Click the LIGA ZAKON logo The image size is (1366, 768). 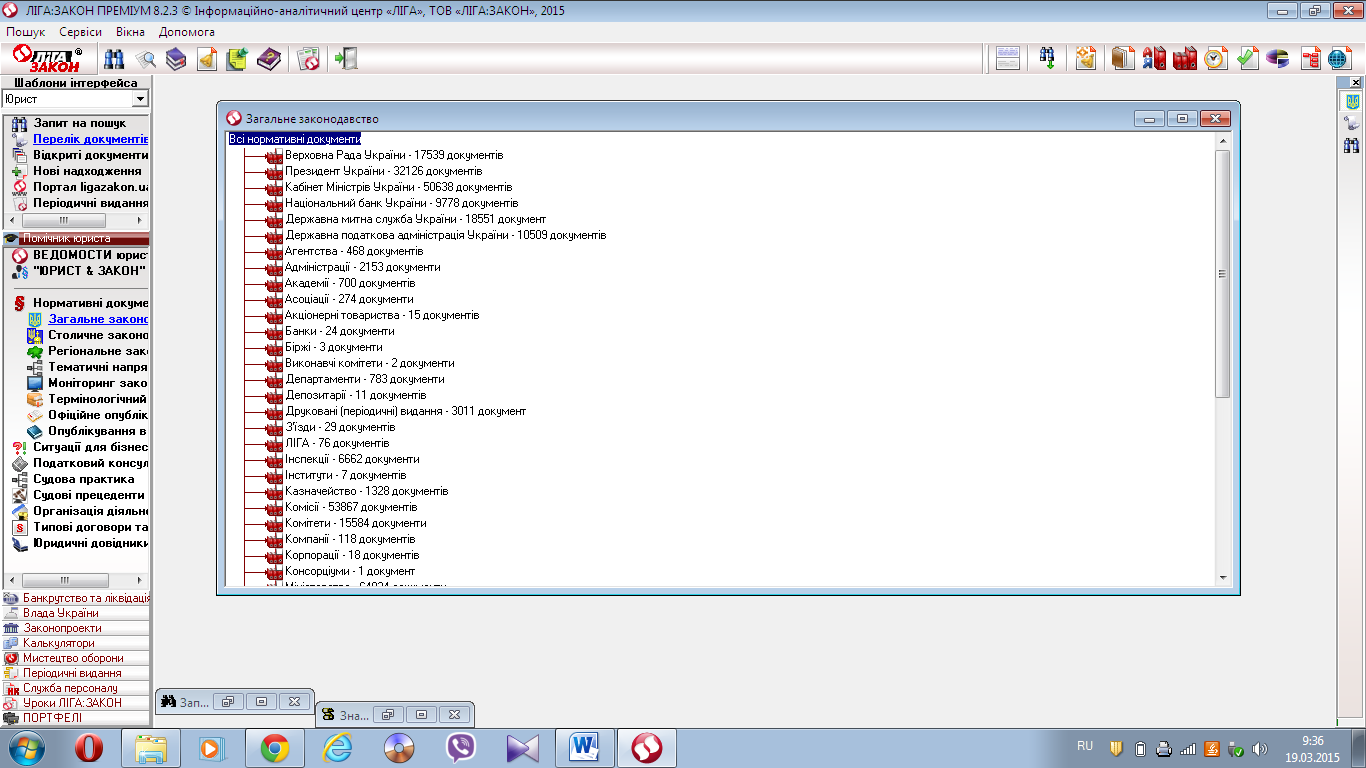point(47,59)
